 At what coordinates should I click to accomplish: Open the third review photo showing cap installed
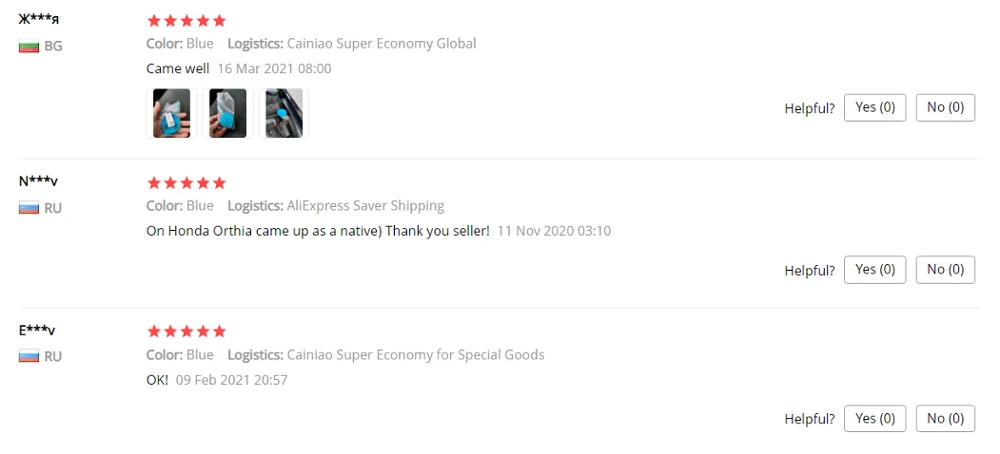coord(284,114)
